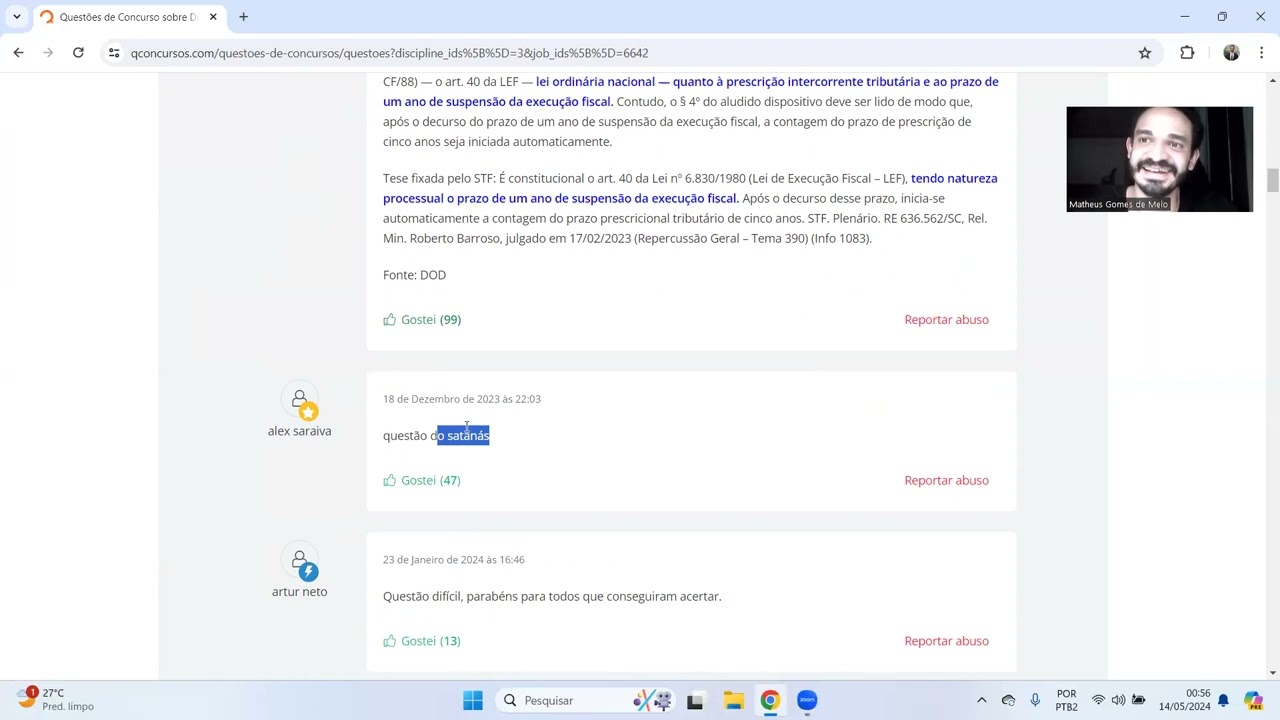Bookmark this page with the star

pos(1145,53)
